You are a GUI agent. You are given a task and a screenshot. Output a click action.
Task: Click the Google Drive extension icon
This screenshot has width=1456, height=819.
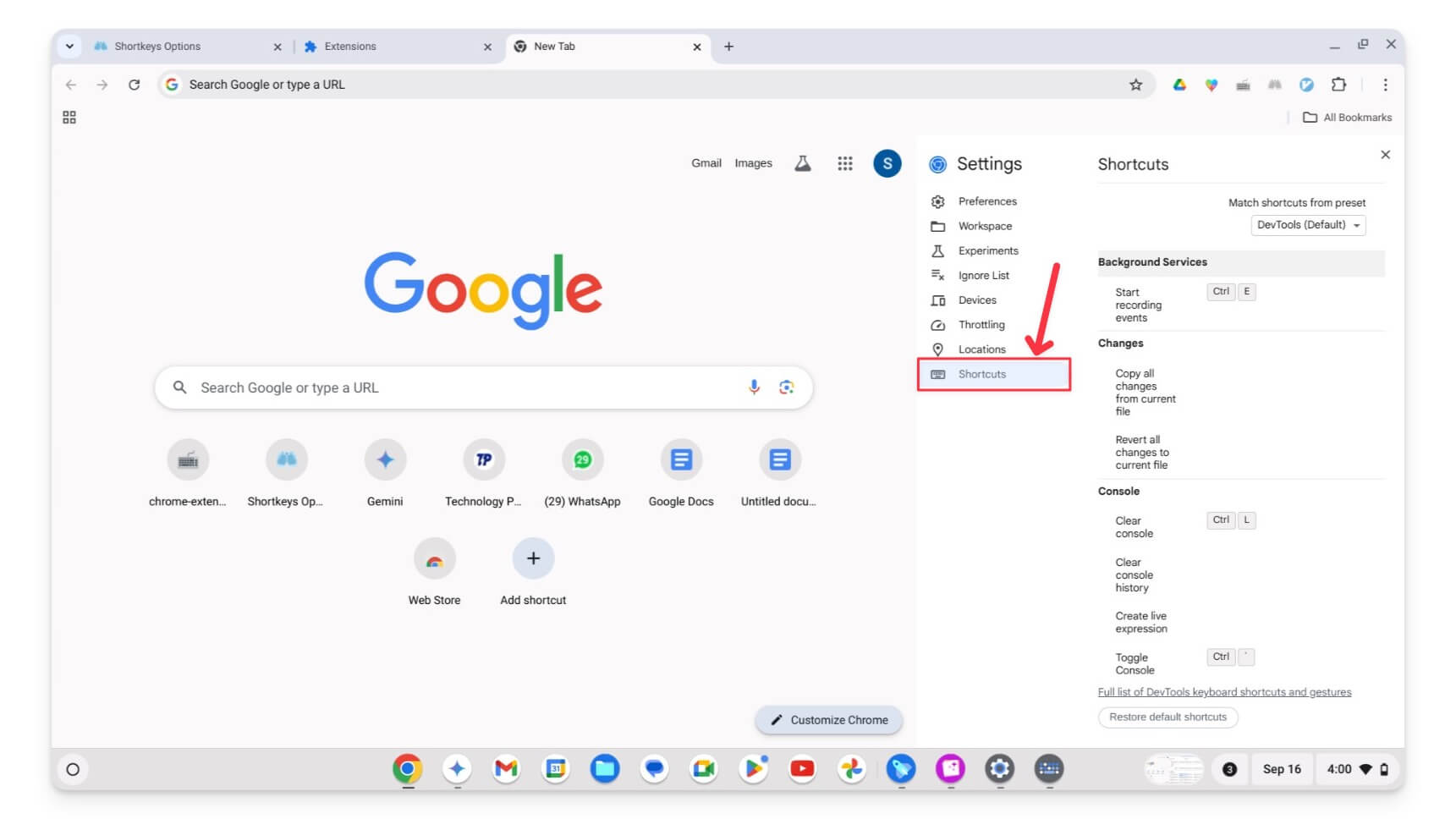[1179, 85]
